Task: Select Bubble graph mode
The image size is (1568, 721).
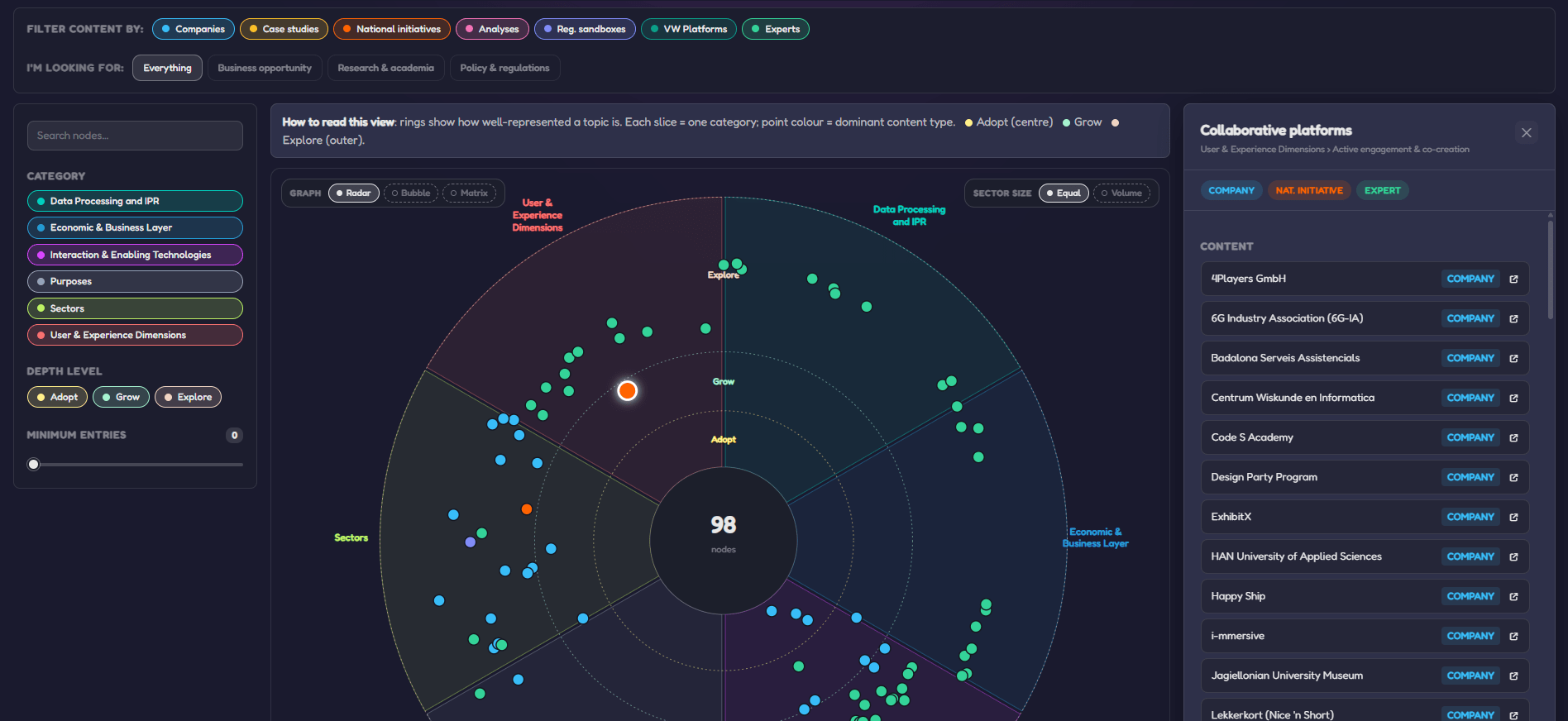Action: pos(411,193)
